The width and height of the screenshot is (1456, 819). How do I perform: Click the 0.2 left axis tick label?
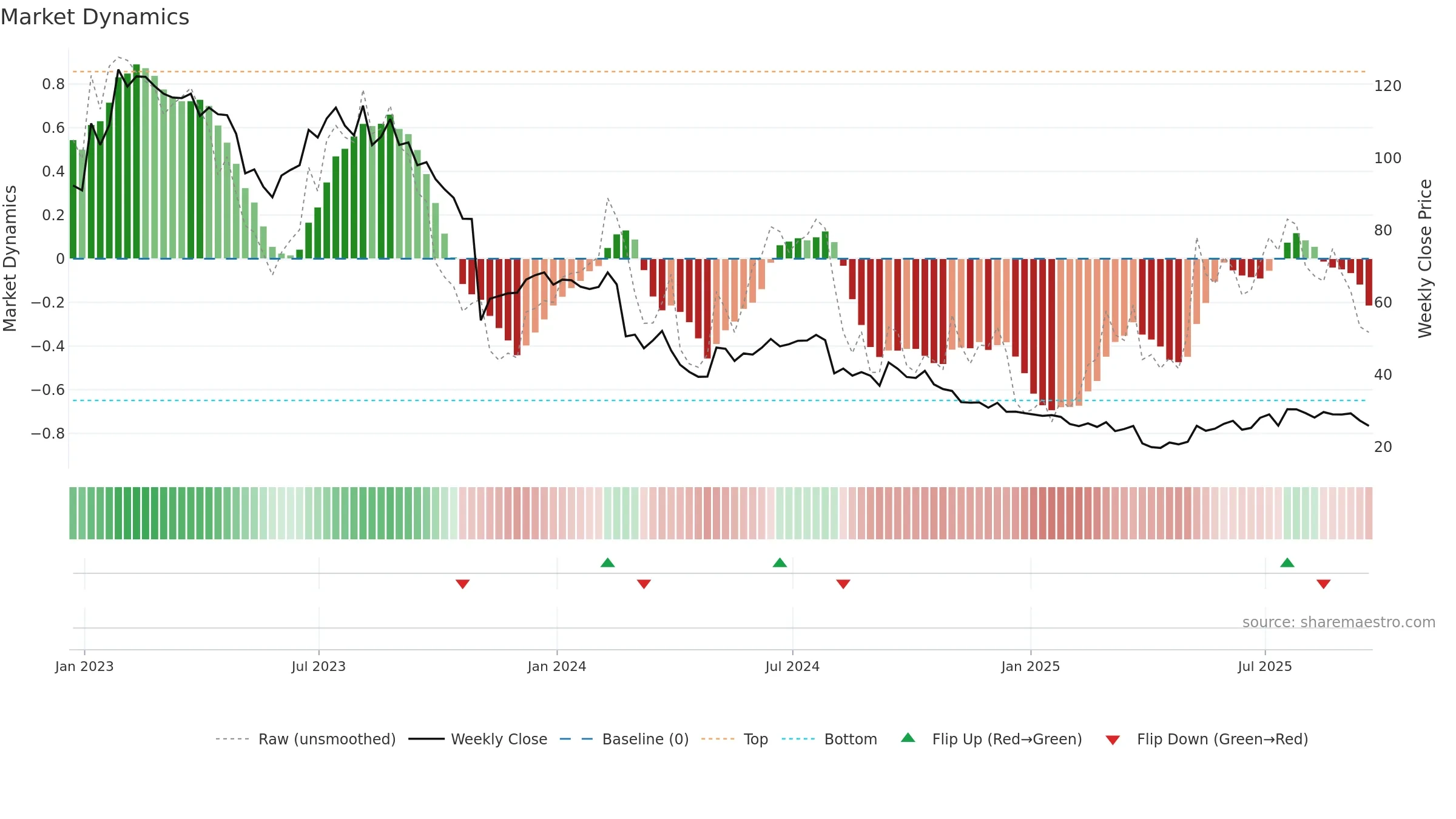coord(53,215)
